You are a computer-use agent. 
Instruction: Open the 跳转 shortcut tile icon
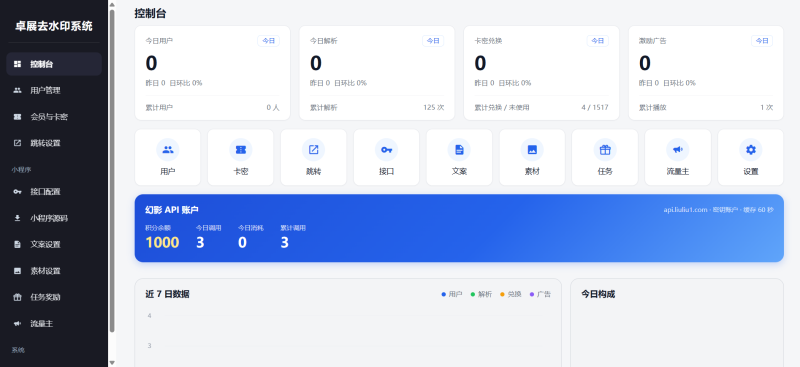click(313, 150)
